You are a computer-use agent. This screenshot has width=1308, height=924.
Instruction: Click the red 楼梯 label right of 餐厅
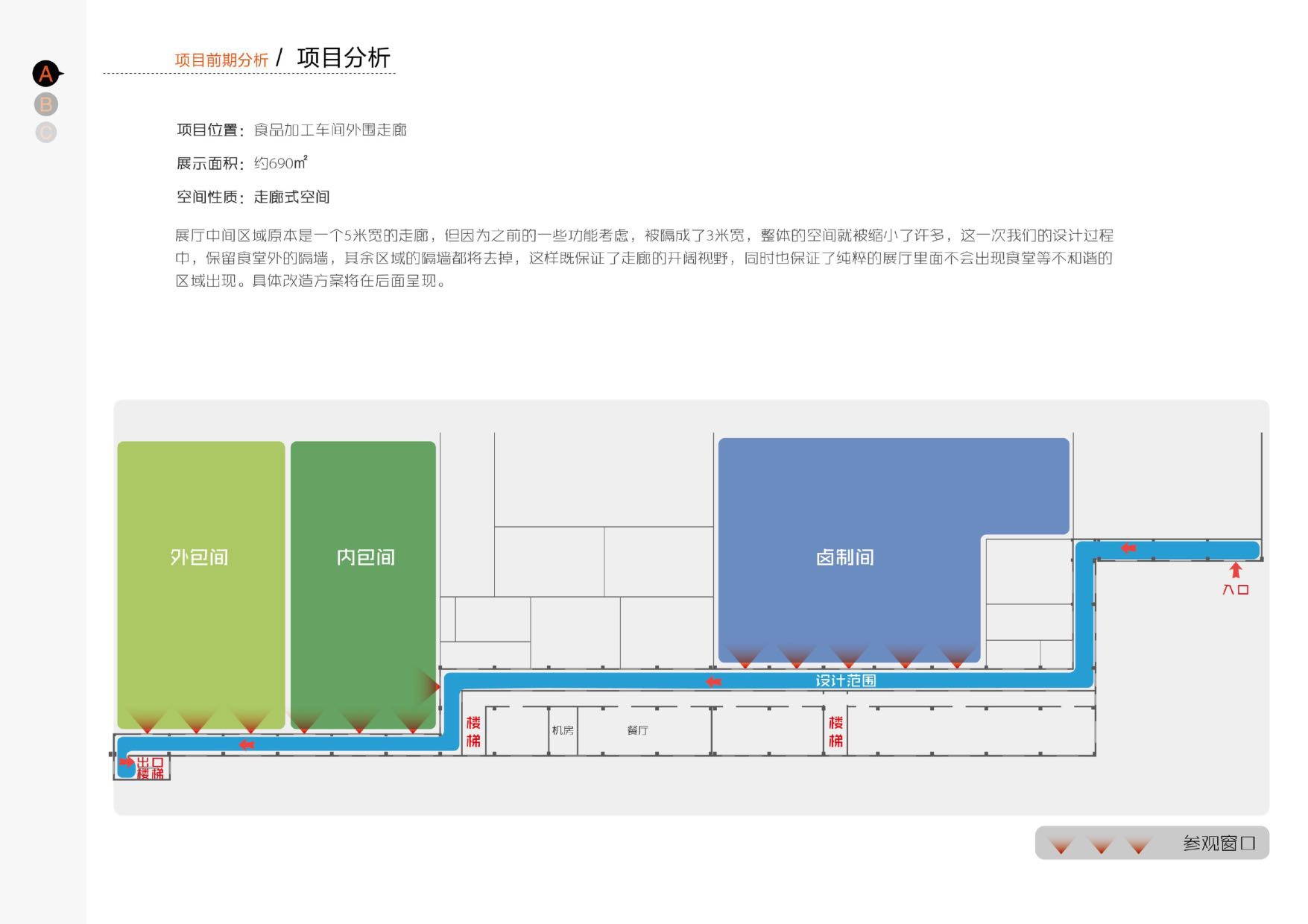[835, 731]
